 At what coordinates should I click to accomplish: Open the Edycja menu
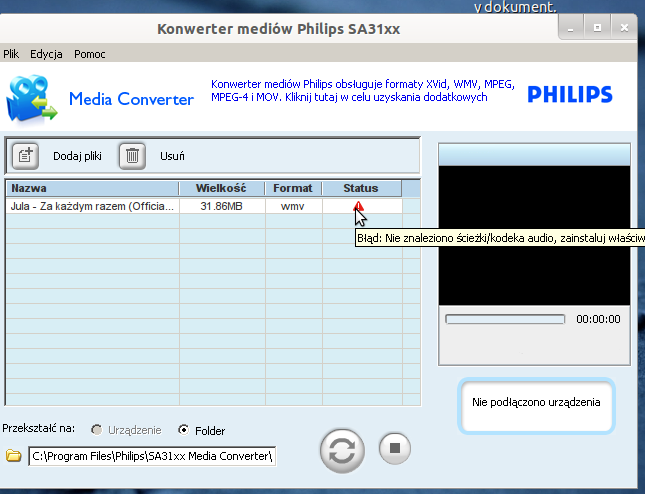(x=46, y=54)
